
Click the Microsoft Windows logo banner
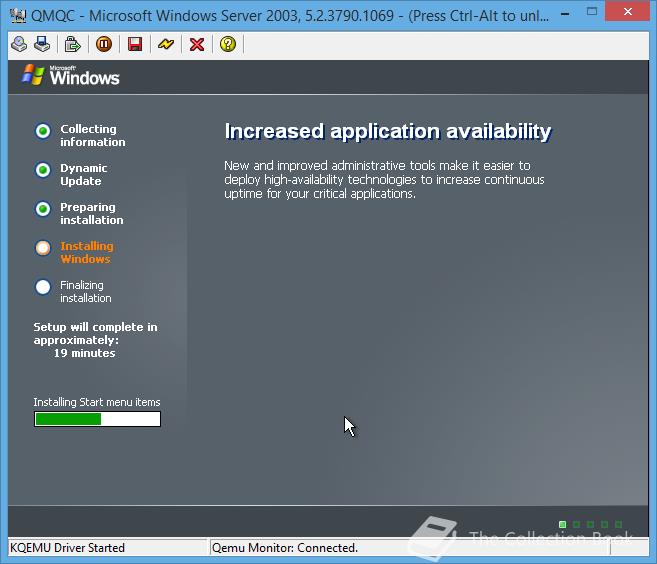pos(71,75)
